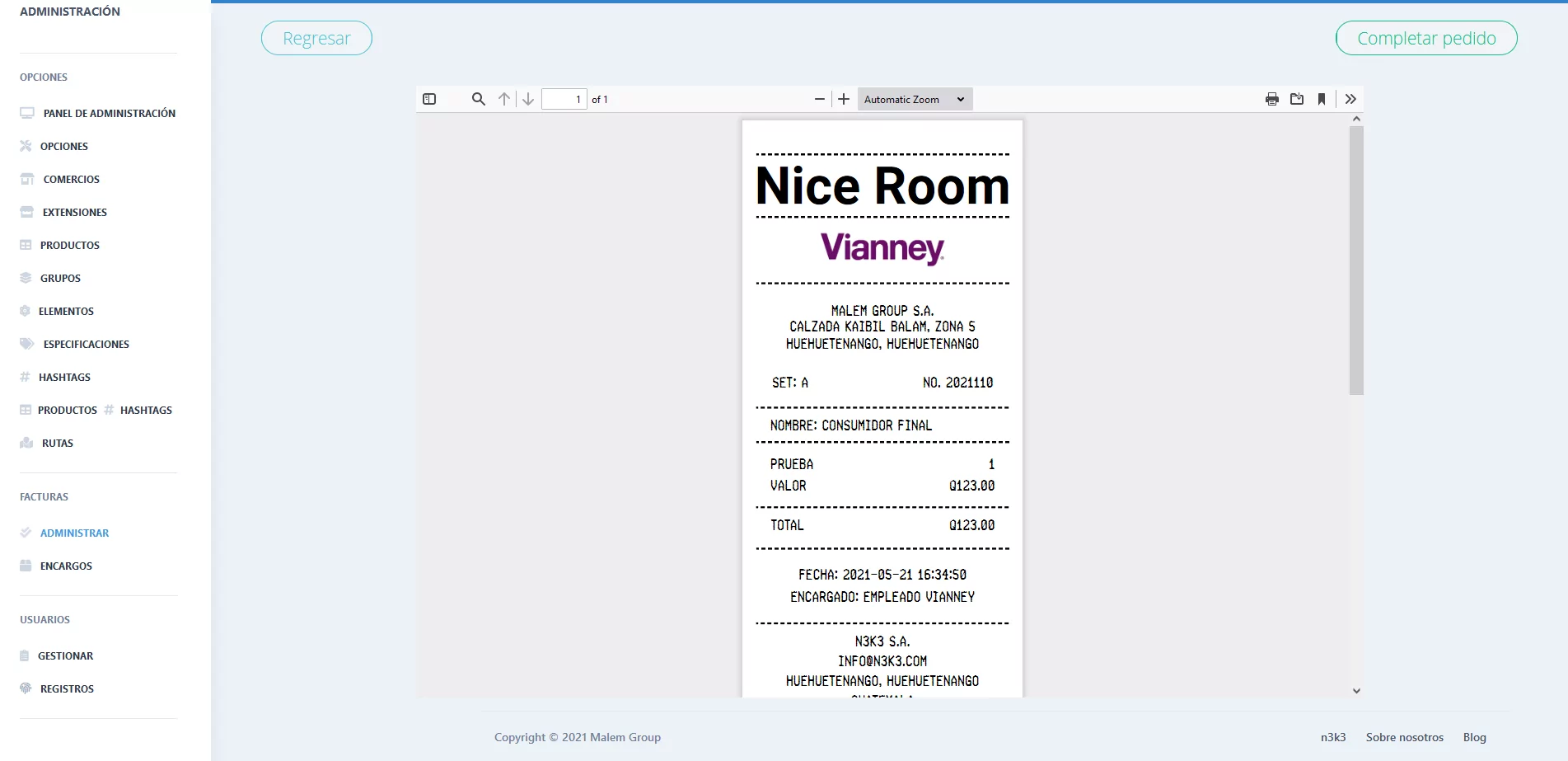The height and width of the screenshot is (761, 1568).
Task: Open the Especificaciones menu item
Action: (87, 344)
